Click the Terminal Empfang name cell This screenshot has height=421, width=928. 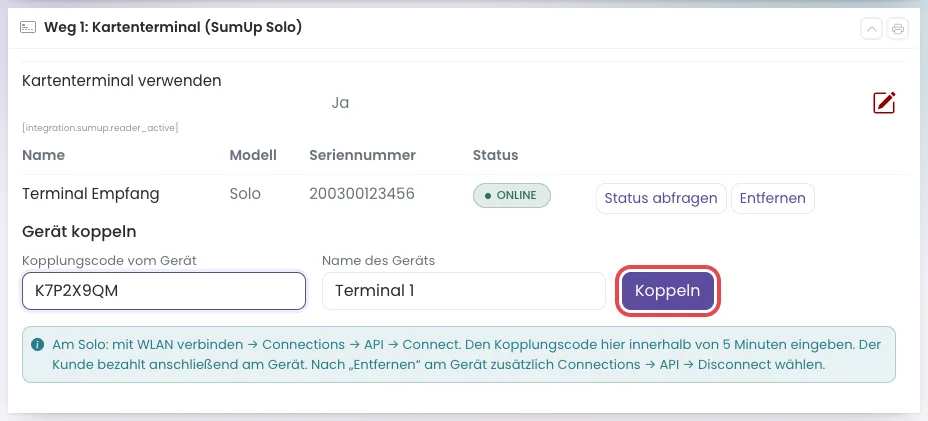tap(91, 194)
